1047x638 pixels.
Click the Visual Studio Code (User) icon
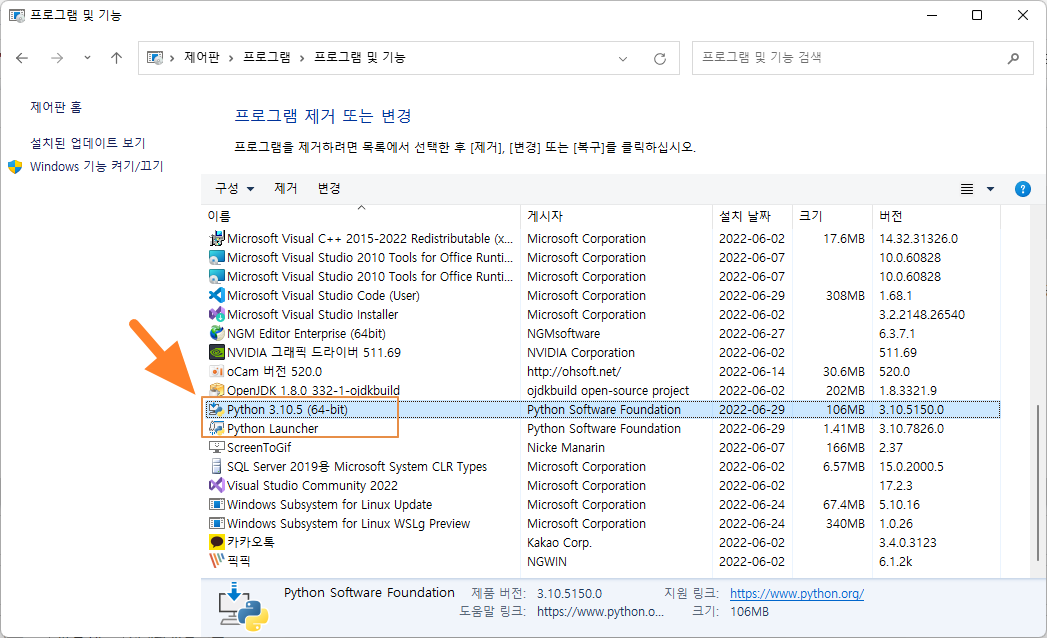tap(216, 295)
